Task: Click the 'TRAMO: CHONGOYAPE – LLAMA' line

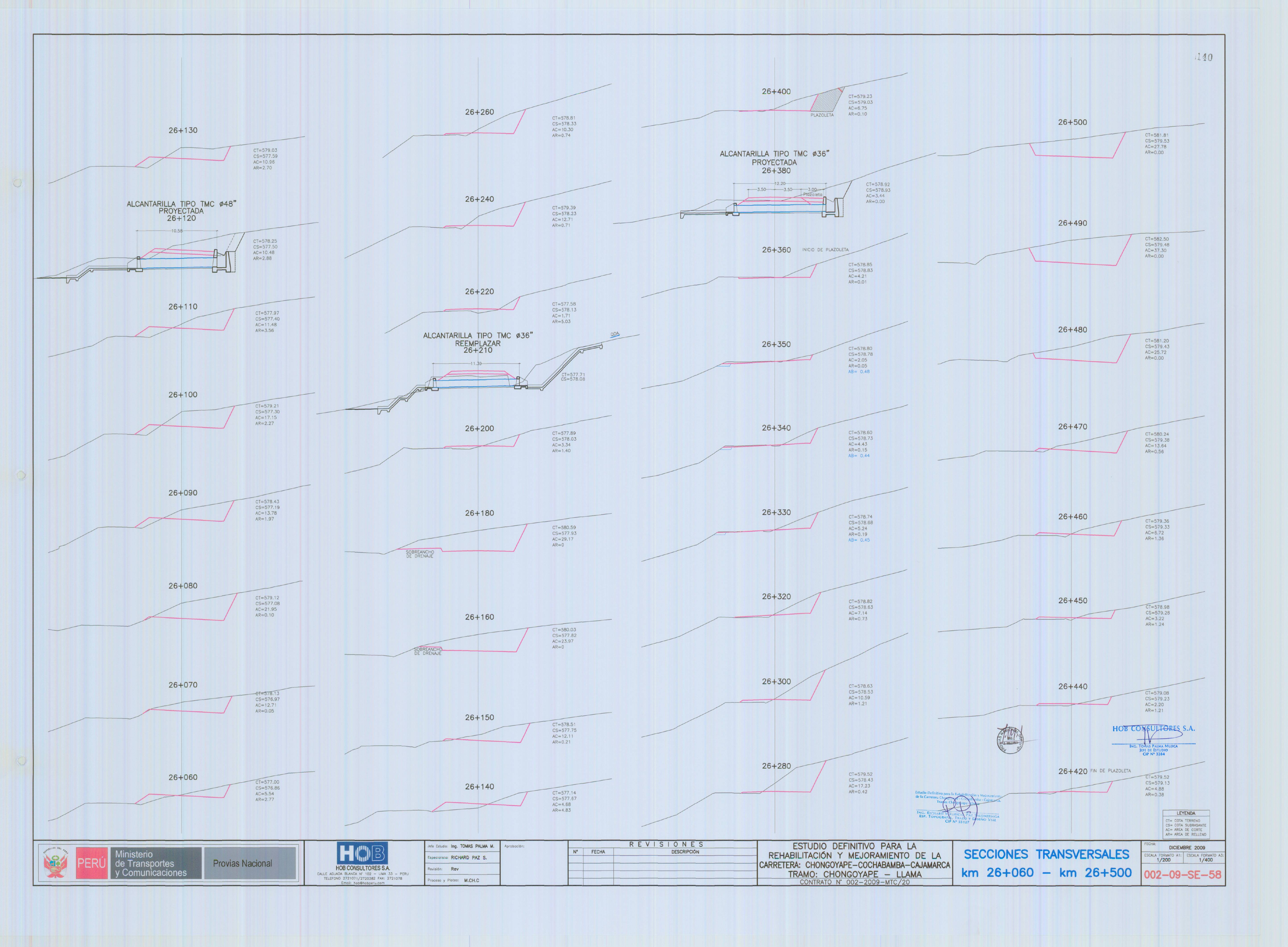Action: (855, 874)
